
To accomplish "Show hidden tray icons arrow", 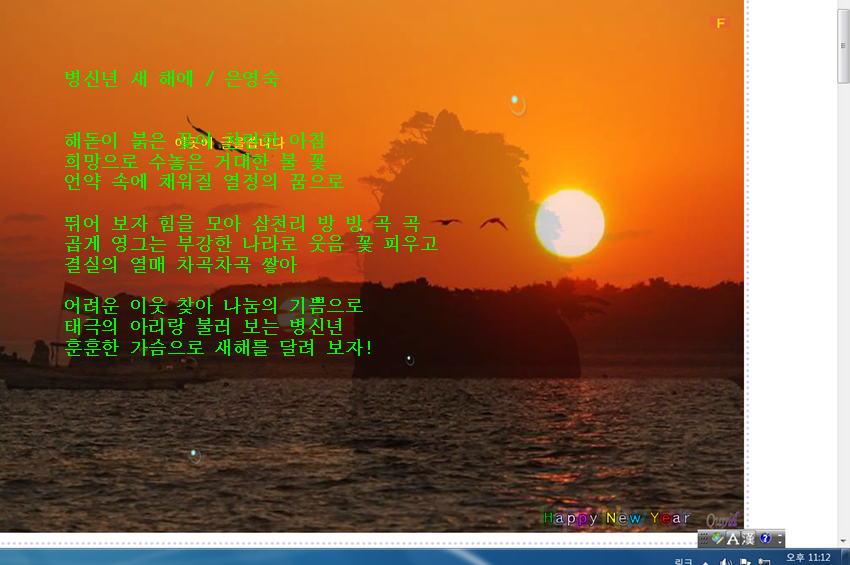I will (706, 562).
